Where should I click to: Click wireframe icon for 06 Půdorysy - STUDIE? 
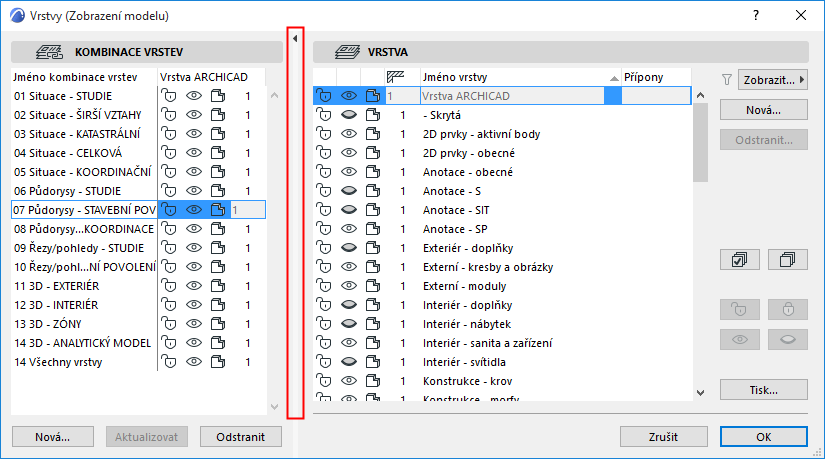(x=218, y=191)
